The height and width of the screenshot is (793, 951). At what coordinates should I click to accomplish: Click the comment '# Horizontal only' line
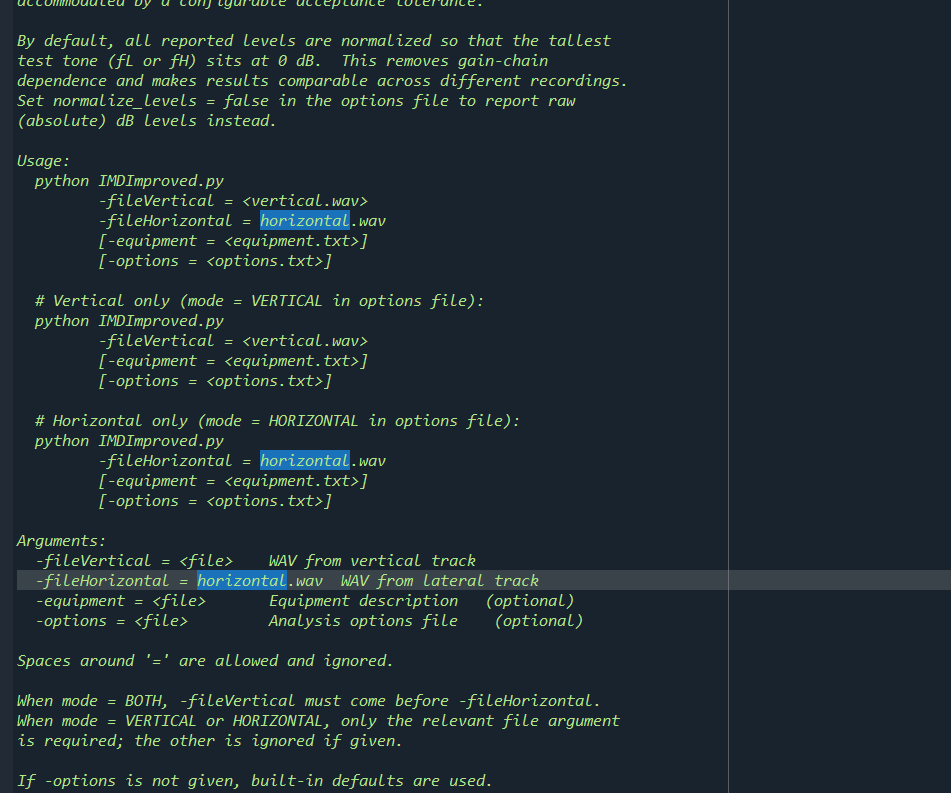click(x=277, y=422)
